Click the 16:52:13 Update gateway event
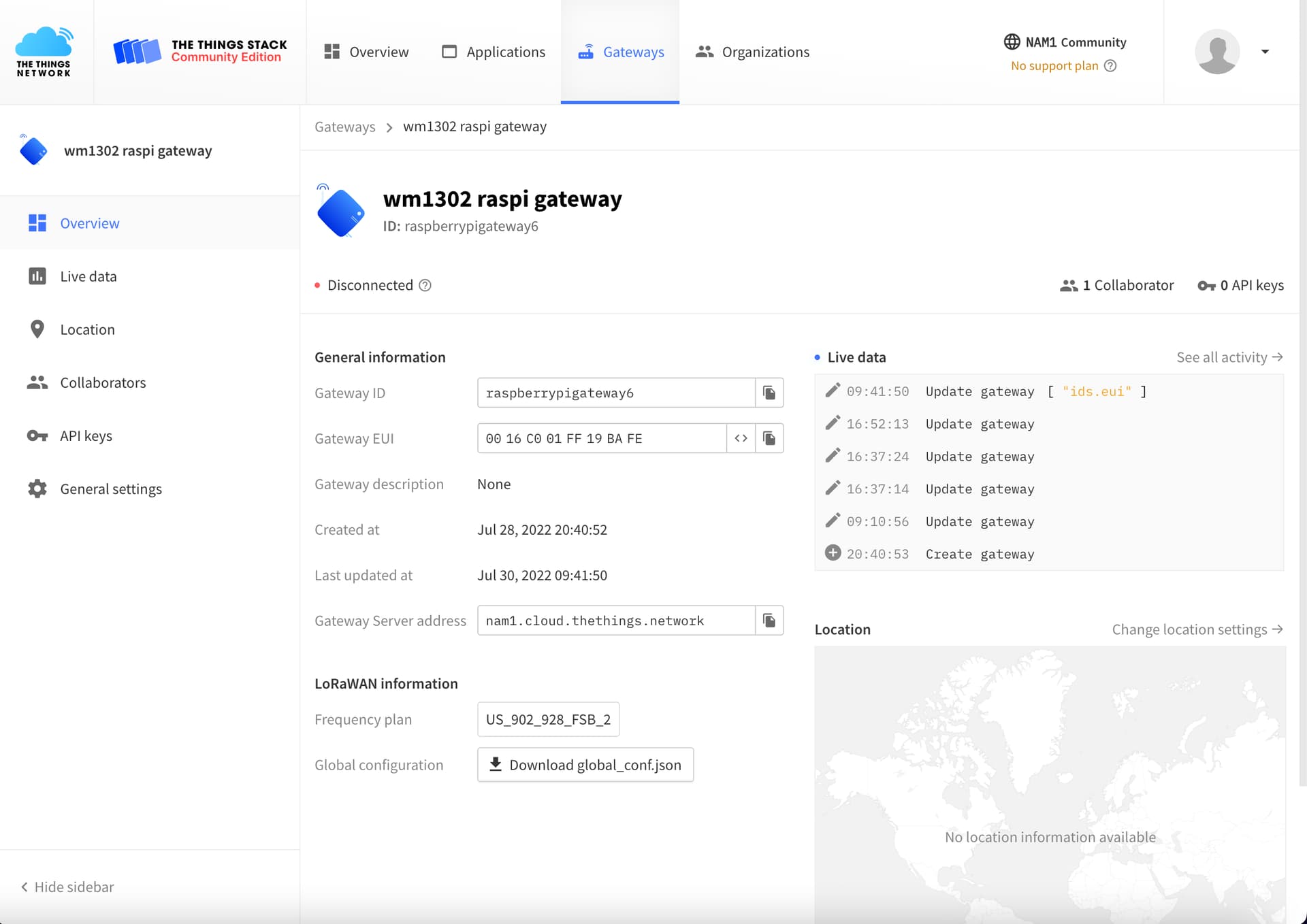The height and width of the screenshot is (924, 1307). click(1049, 424)
